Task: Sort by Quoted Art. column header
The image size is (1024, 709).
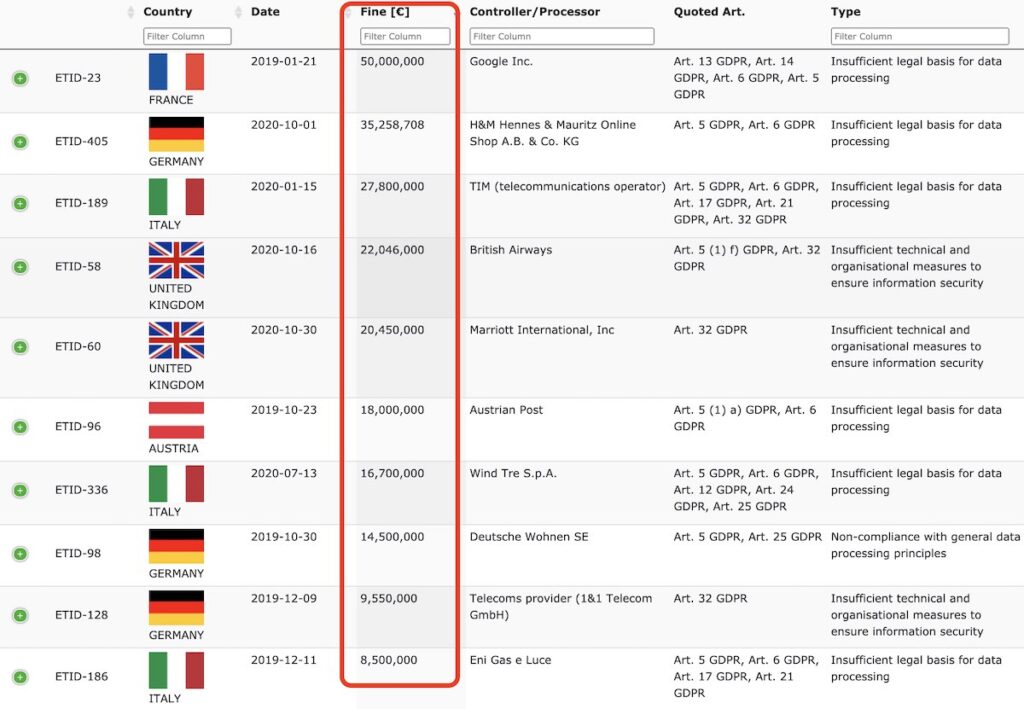Action: click(709, 12)
